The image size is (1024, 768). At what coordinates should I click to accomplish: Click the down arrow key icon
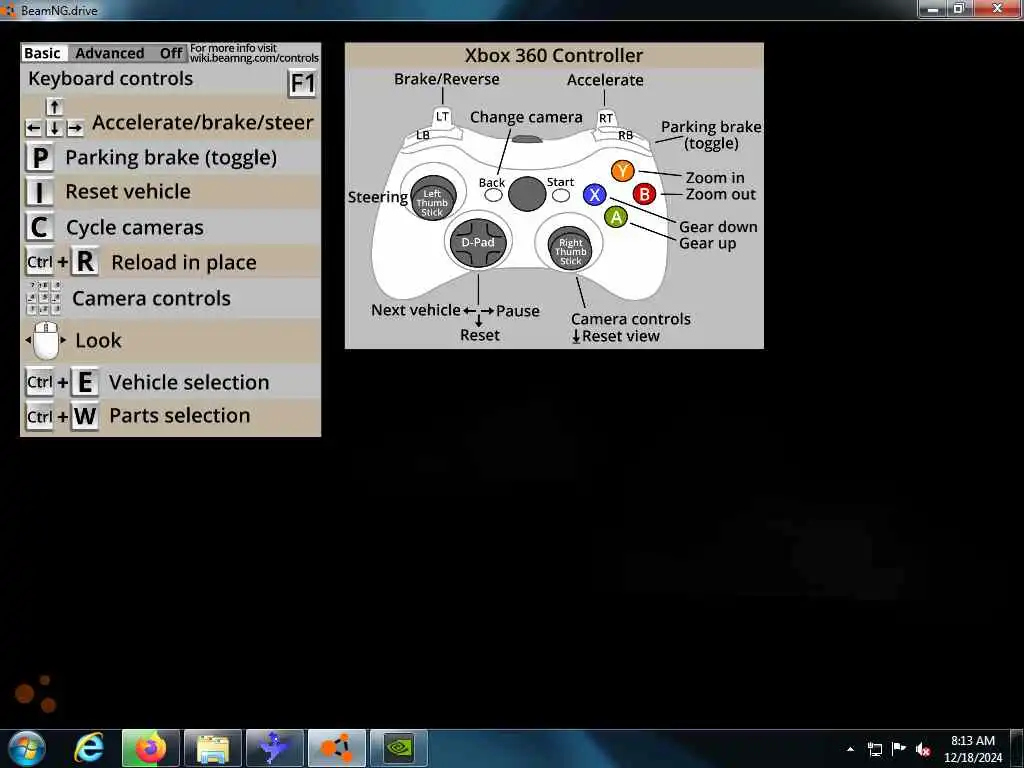tap(54, 129)
